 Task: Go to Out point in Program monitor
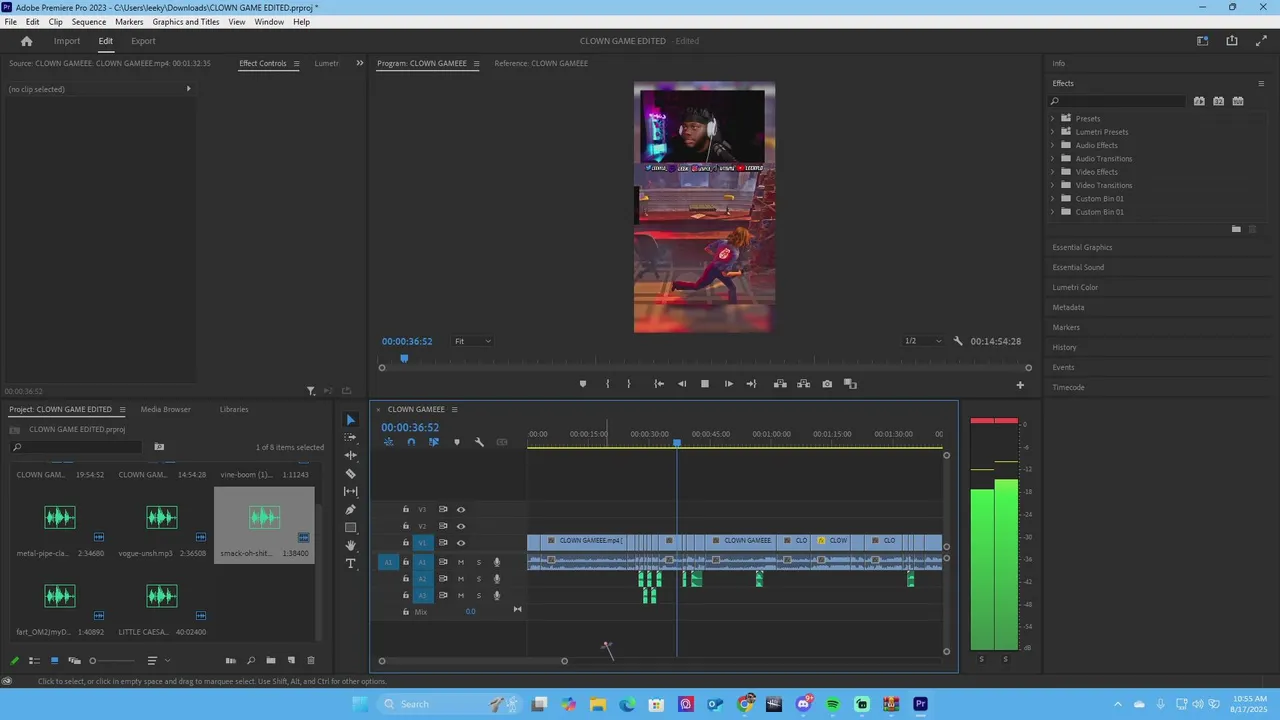pos(751,384)
